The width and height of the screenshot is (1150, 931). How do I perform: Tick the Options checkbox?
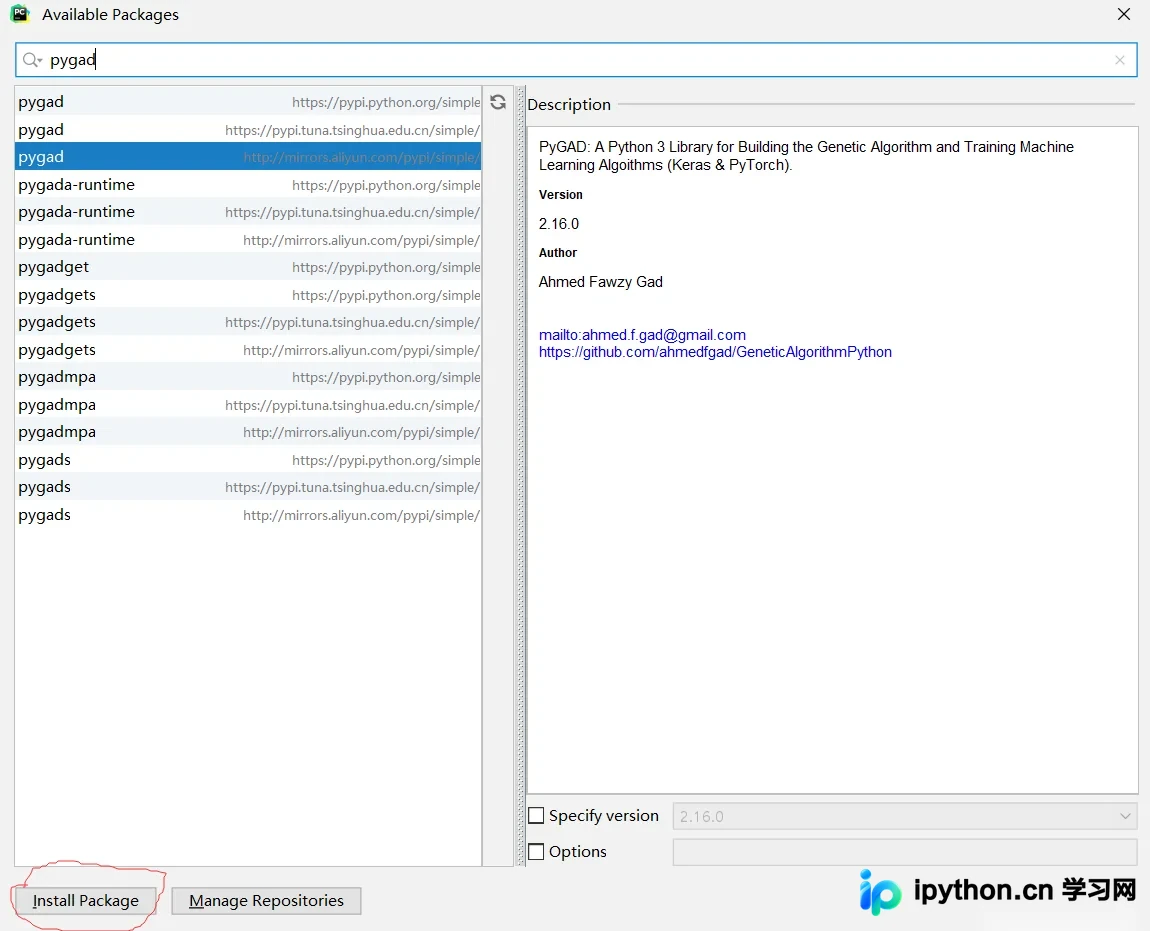click(536, 852)
